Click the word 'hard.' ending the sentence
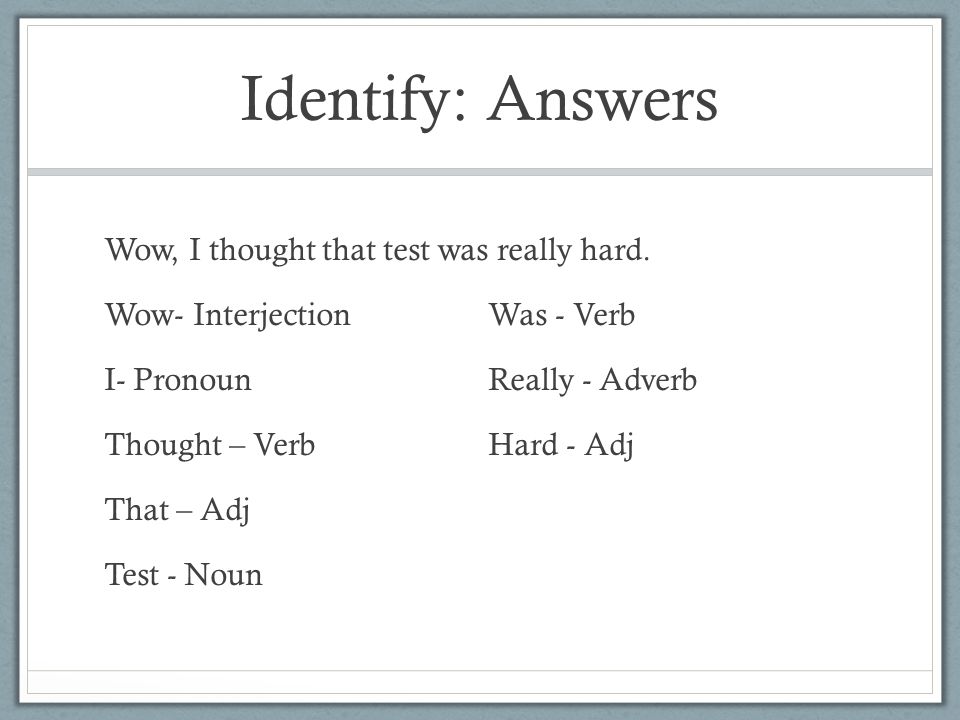This screenshot has width=960, height=720. click(x=615, y=250)
